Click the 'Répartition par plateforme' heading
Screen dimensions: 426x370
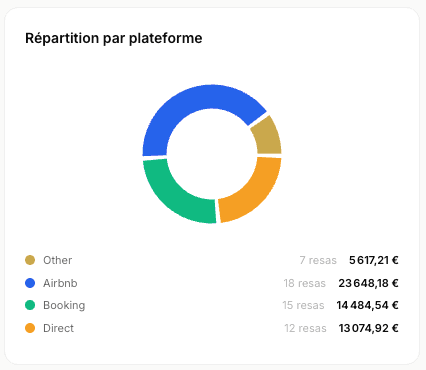tap(114, 38)
